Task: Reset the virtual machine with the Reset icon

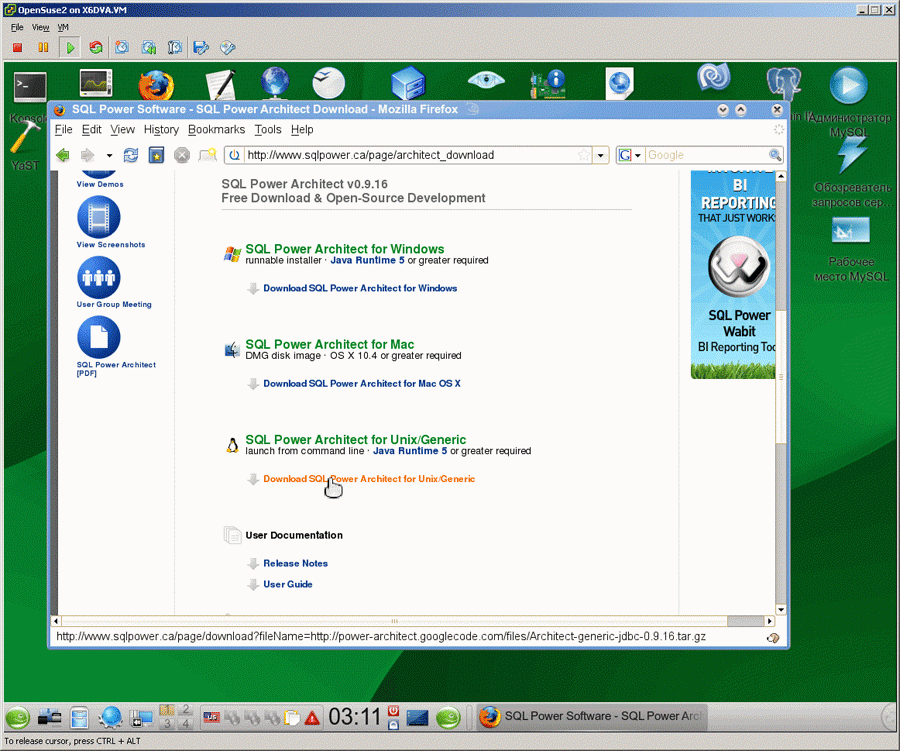Action: (x=96, y=48)
